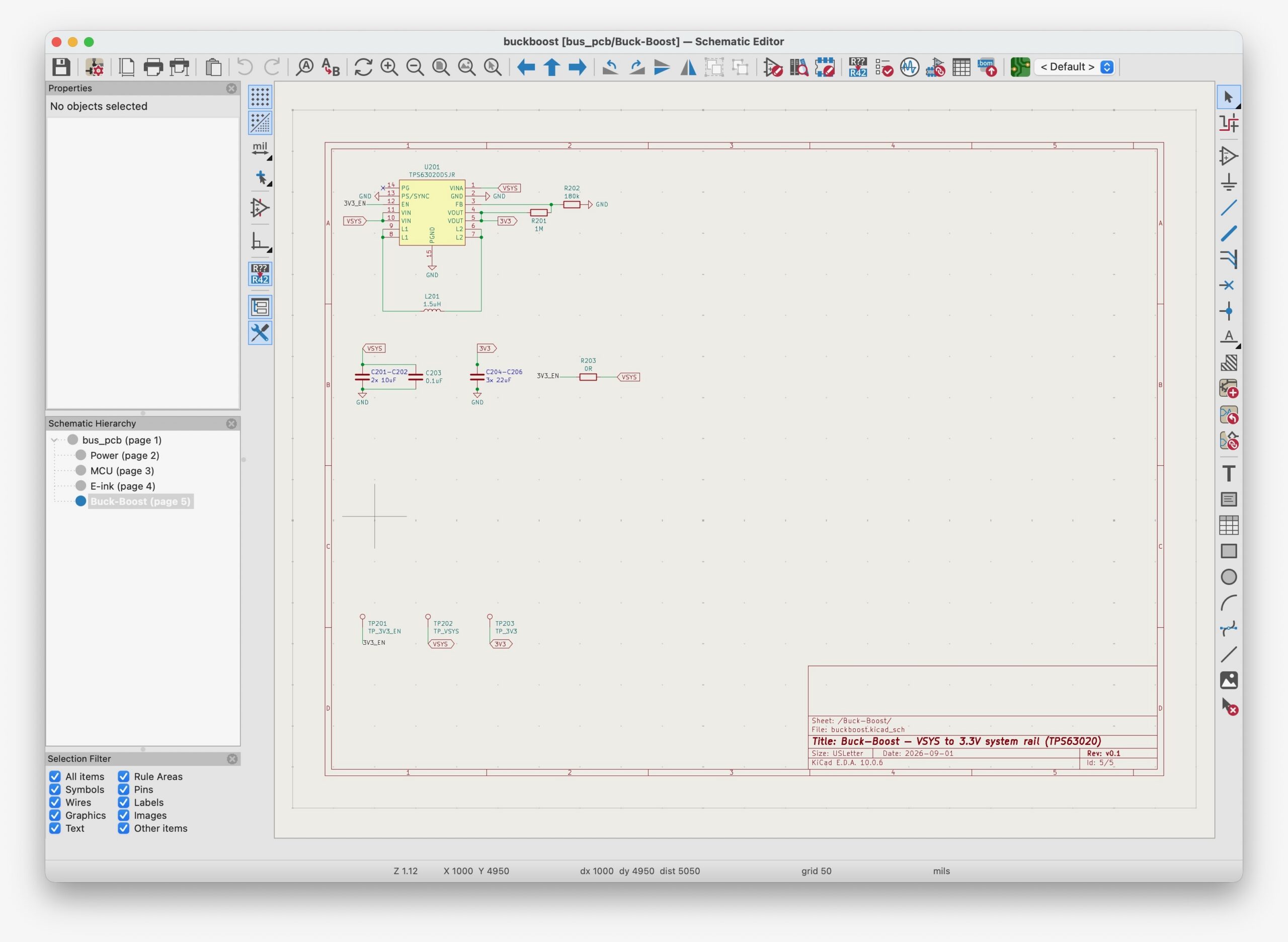Viewport: 1288px width, 942px height.
Task: Choose the No-Connect Flag tool
Action: click(1229, 285)
